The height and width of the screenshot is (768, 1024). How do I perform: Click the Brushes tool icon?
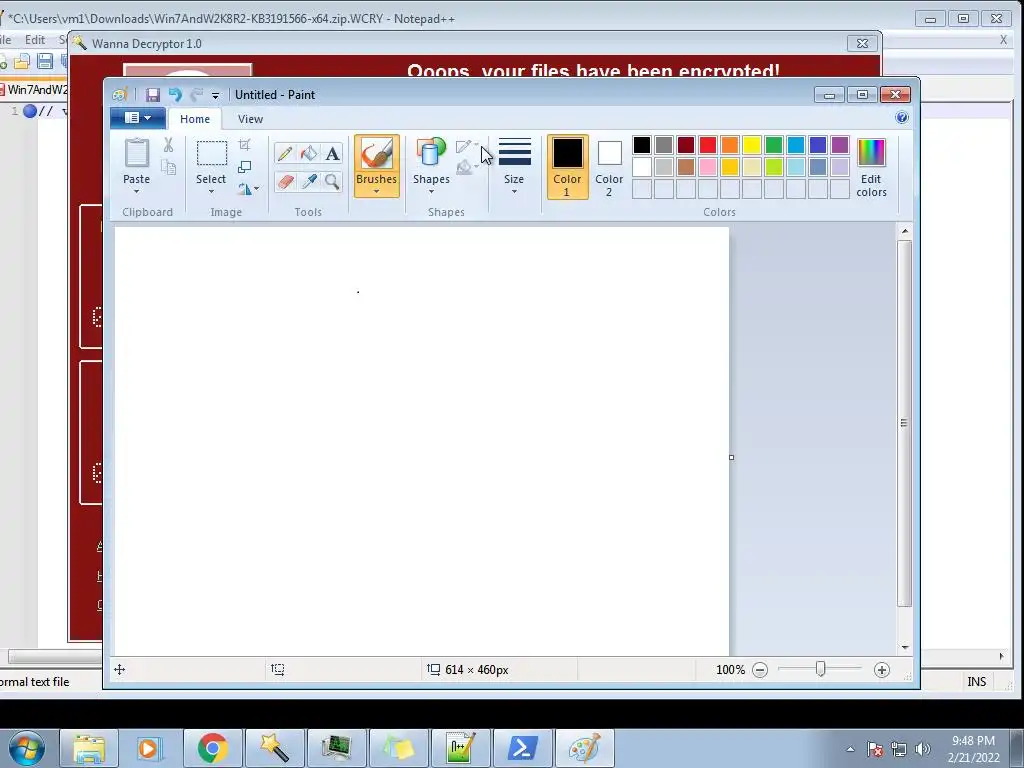coord(377,154)
